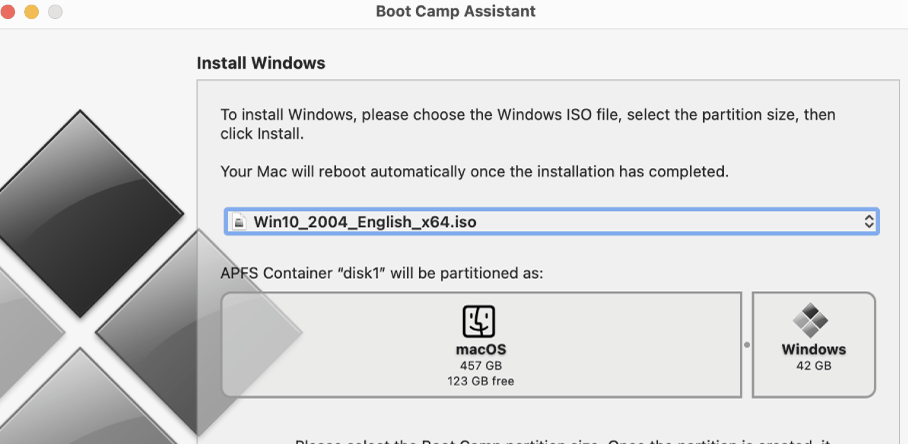
Task: Click the "To install Windows, please choose" instruction
Action: click(528, 124)
